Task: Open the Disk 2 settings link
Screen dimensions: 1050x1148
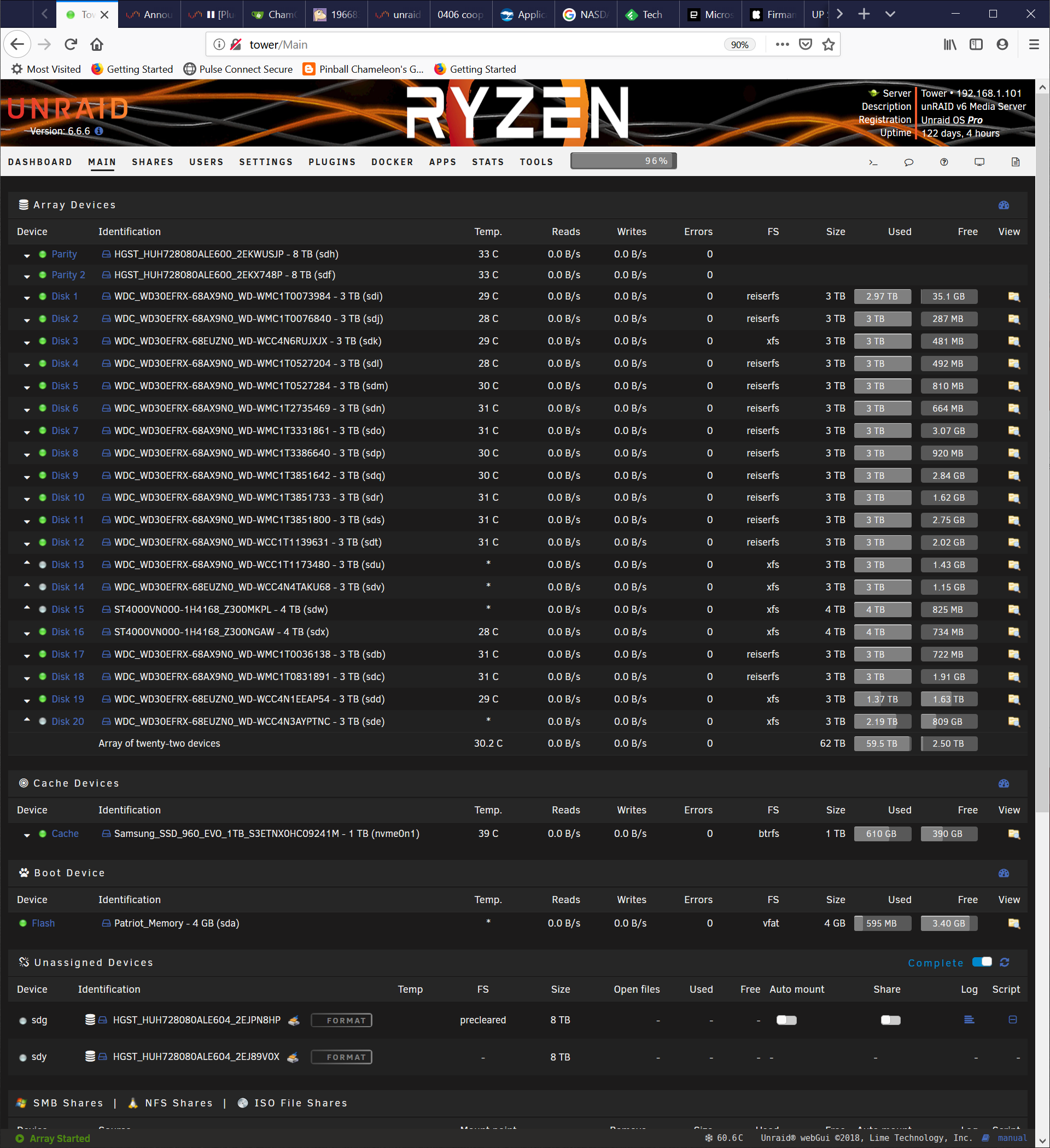Action: click(x=65, y=319)
